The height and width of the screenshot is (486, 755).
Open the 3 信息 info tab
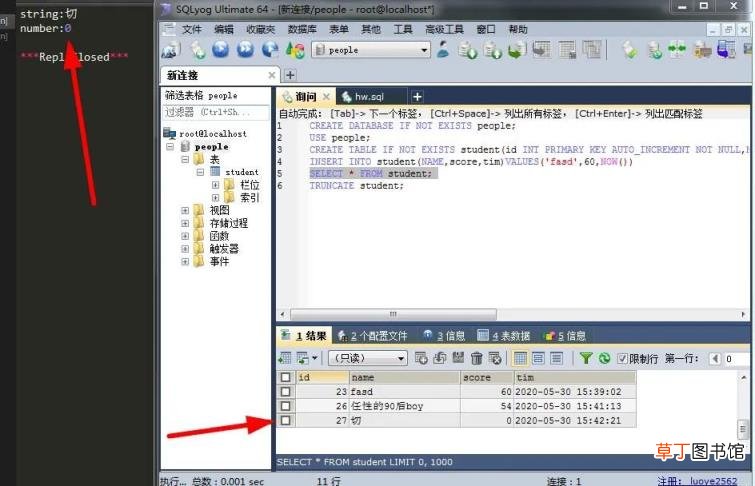pyautogui.click(x=444, y=336)
